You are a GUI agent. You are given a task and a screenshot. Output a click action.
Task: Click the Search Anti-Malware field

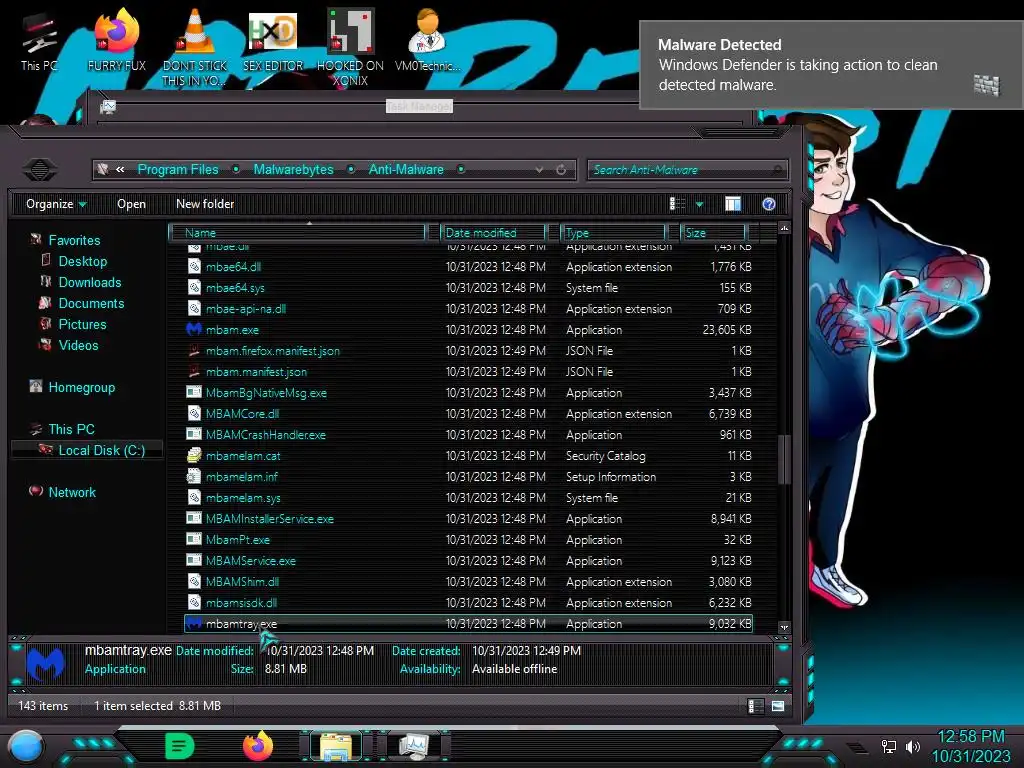[687, 170]
